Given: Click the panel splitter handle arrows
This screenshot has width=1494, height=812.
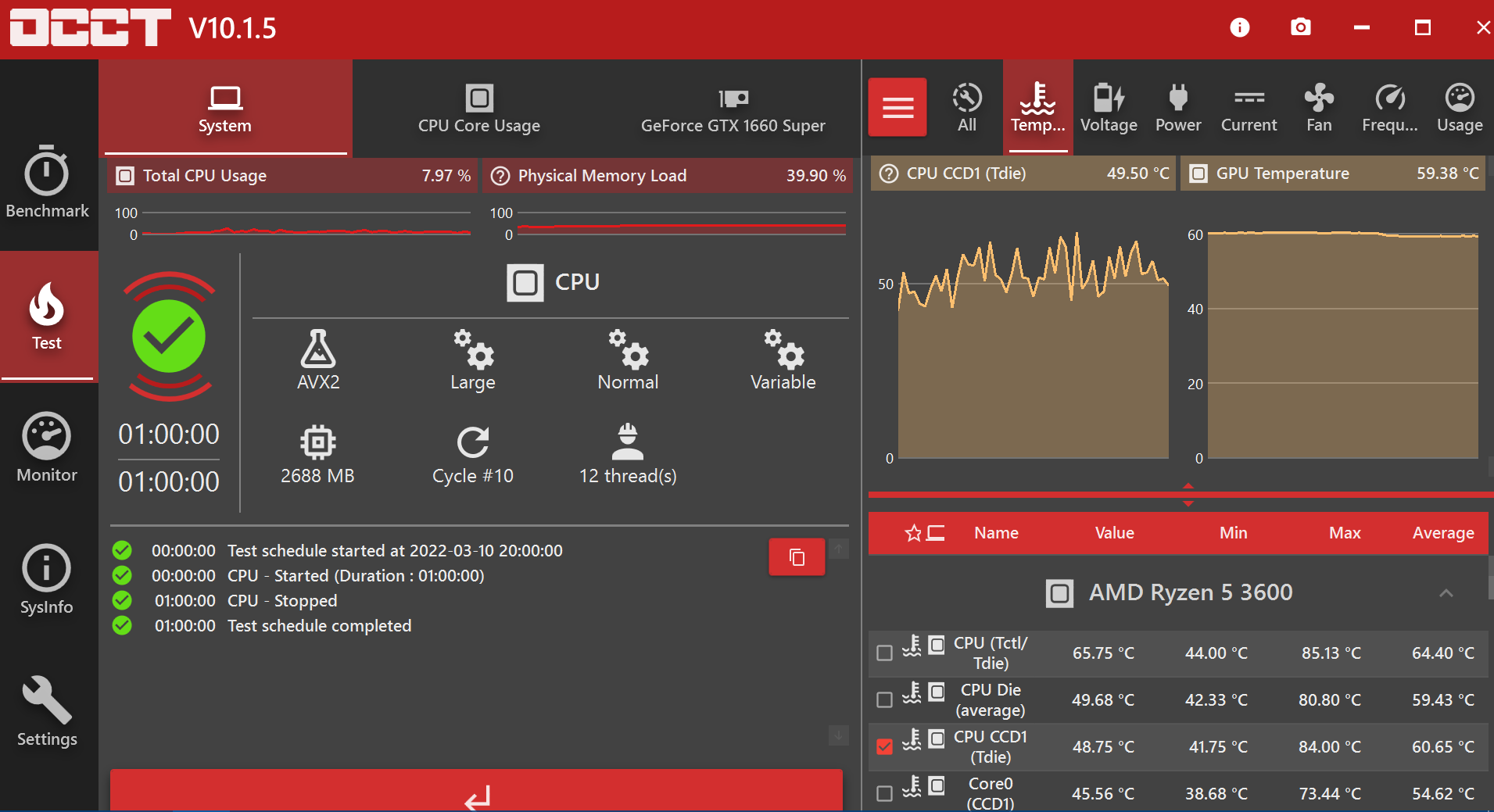Looking at the screenshot, I should click(x=1188, y=495).
